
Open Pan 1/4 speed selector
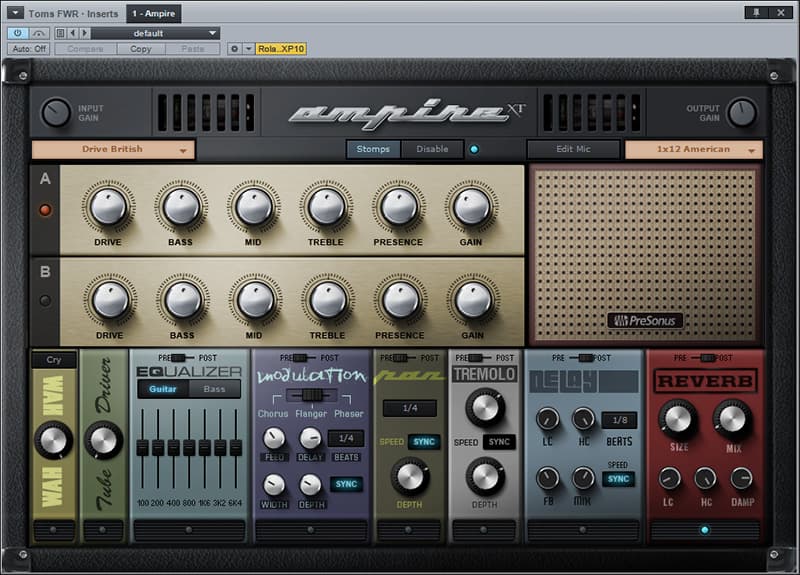410,408
